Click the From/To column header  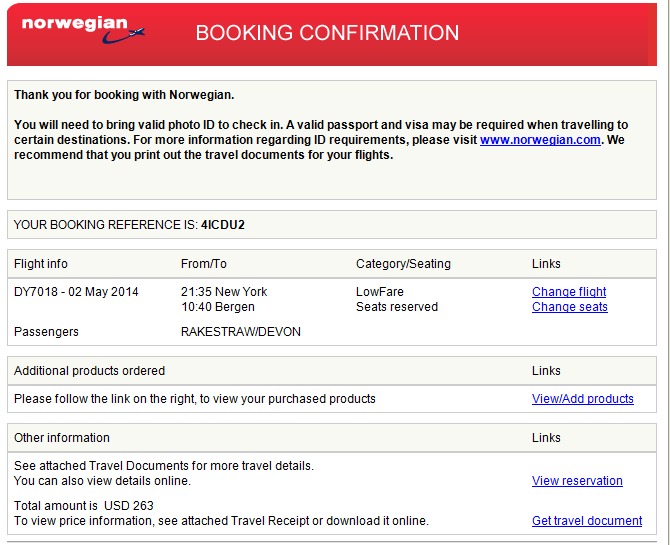(x=204, y=264)
